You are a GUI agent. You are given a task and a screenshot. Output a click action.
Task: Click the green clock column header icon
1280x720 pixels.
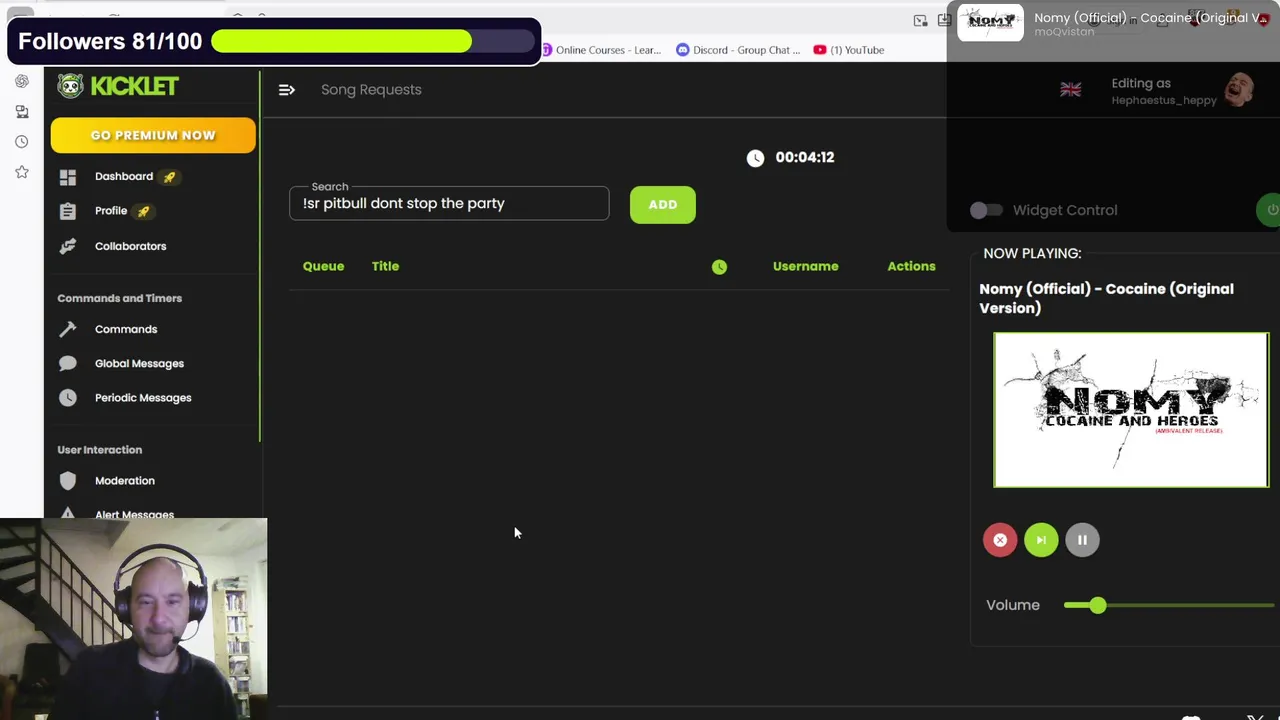click(x=719, y=267)
